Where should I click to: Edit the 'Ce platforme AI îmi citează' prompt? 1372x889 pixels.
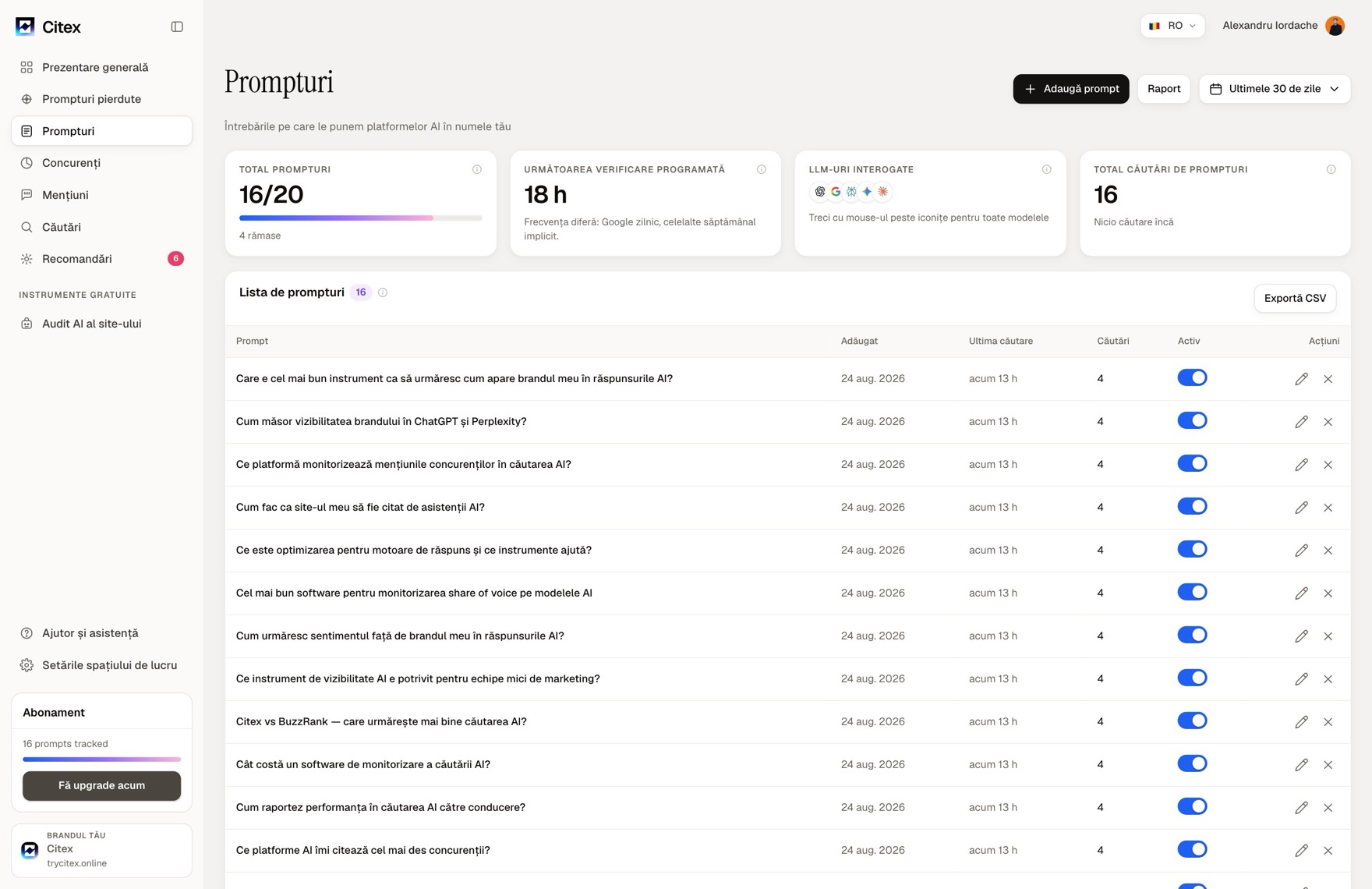(x=1301, y=851)
